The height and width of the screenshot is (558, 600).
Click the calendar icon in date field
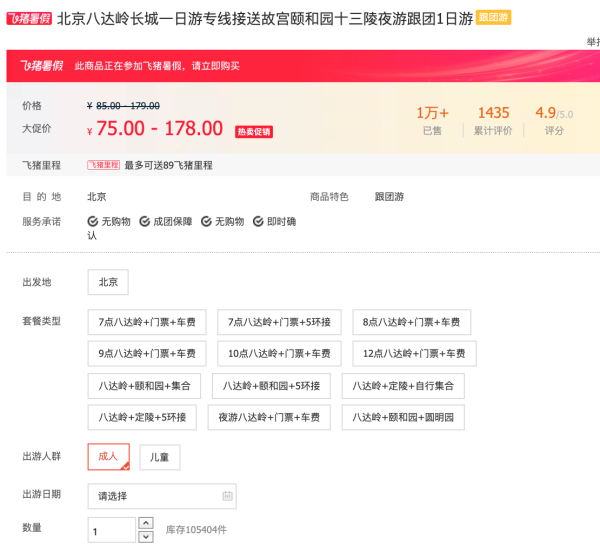227,496
